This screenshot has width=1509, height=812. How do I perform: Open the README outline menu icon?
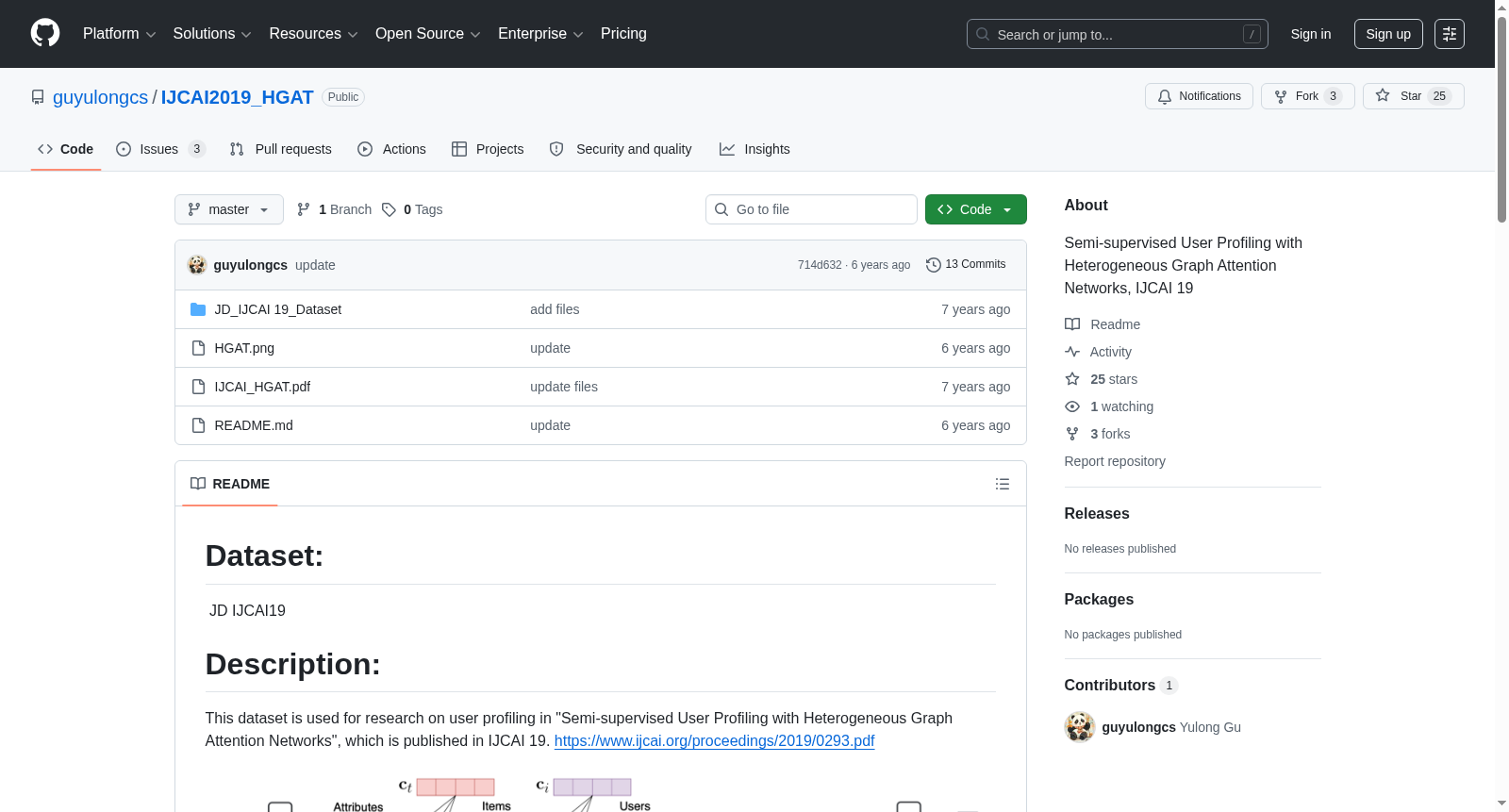pos(1003,484)
